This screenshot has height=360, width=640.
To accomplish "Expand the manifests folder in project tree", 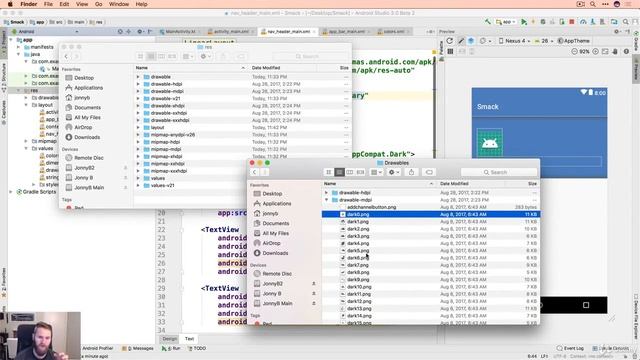I will pyautogui.click(x=18, y=47).
